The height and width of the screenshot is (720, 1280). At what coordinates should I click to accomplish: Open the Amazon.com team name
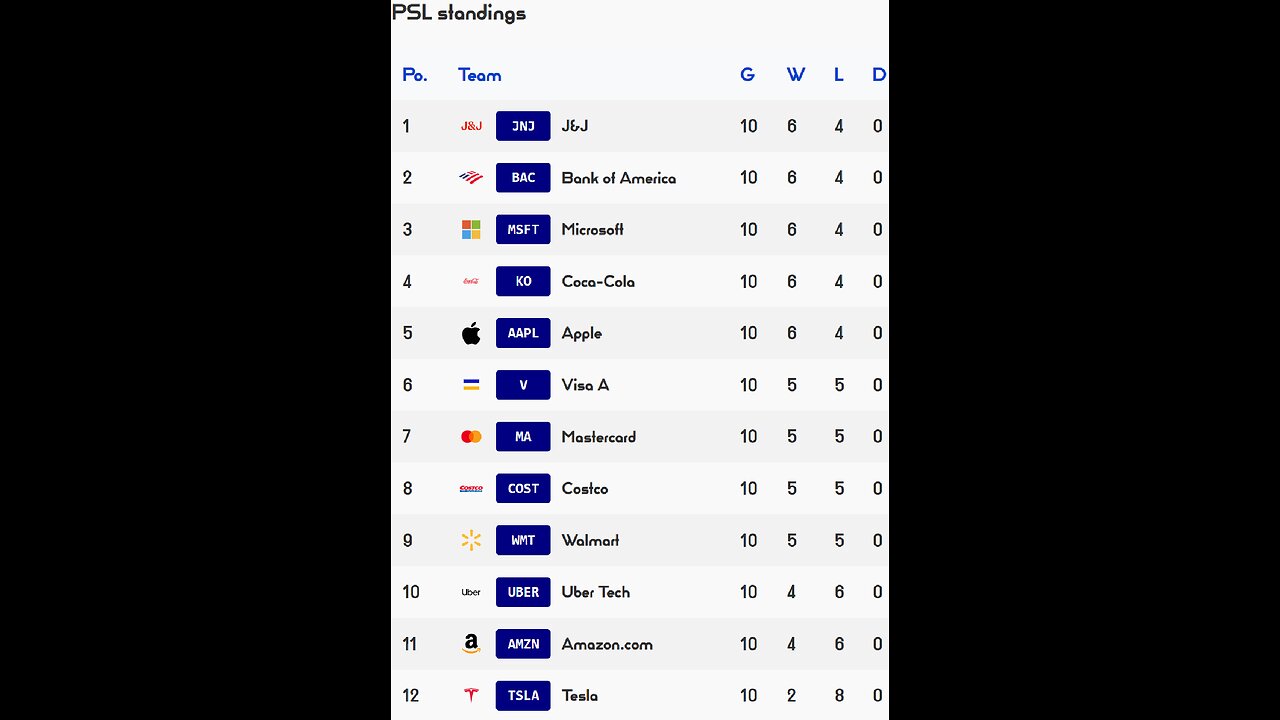[607, 644]
